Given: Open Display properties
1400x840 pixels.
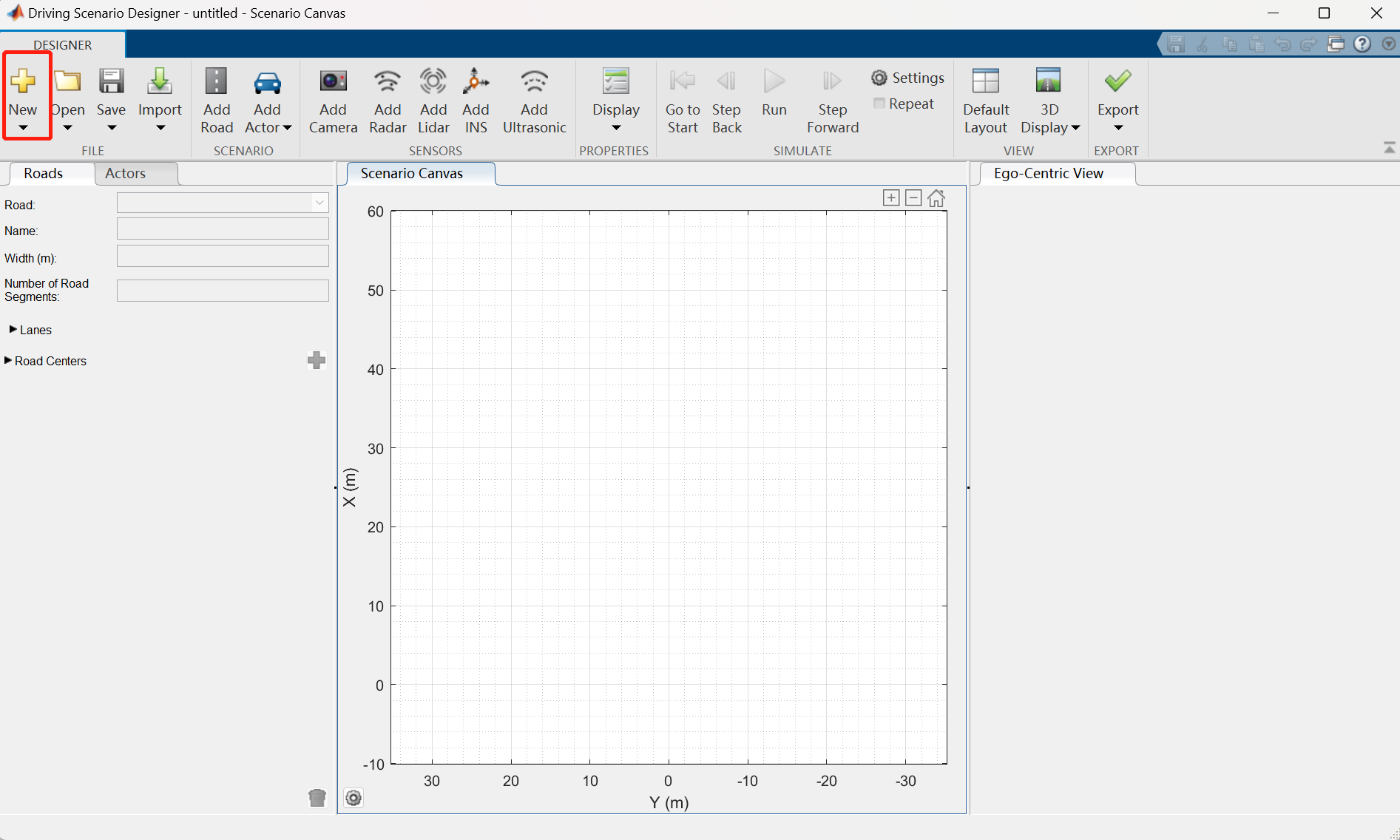Looking at the screenshot, I should pos(616,101).
